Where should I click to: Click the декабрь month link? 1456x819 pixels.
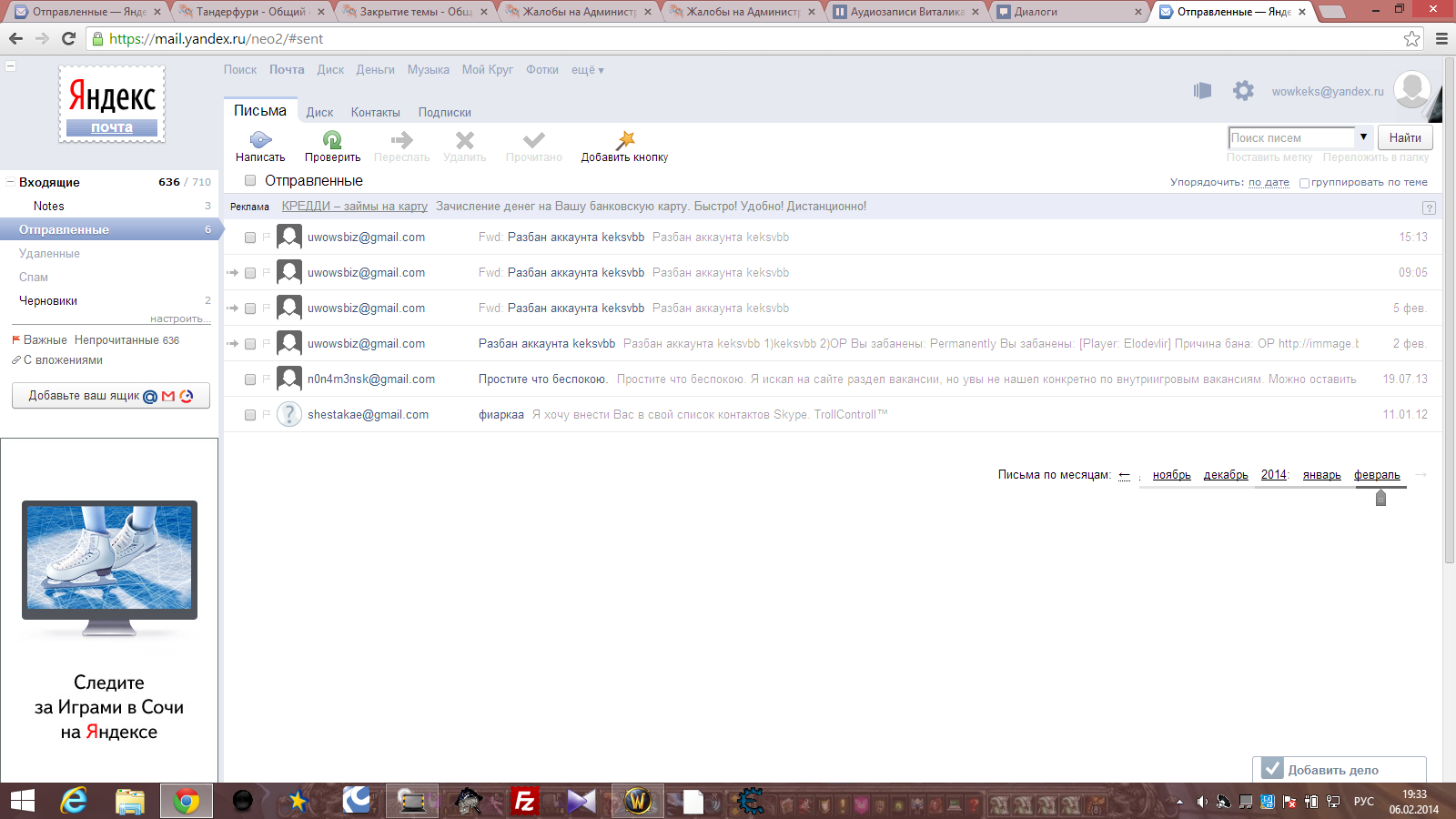(1225, 475)
